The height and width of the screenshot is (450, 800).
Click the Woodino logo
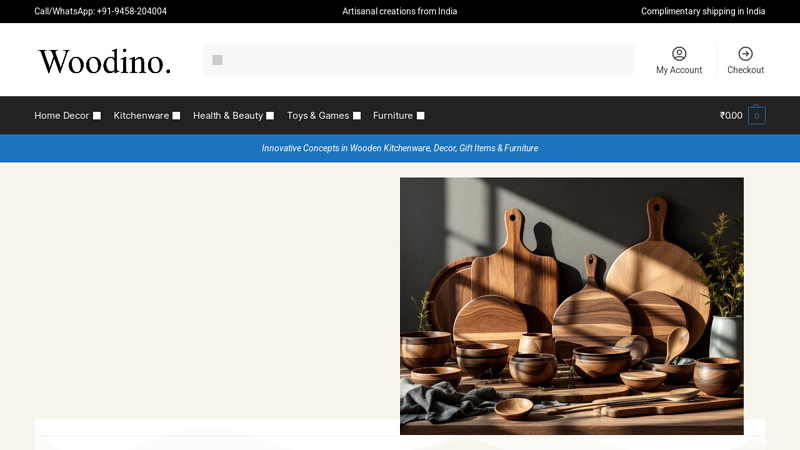pos(105,61)
